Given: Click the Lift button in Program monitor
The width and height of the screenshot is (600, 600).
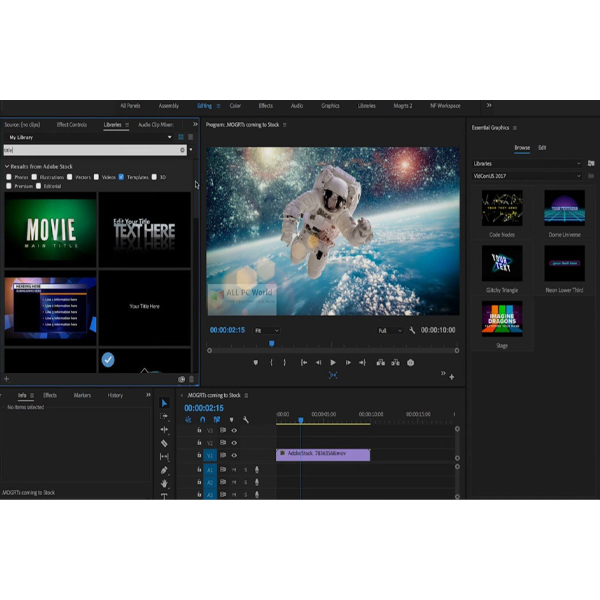Looking at the screenshot, I should [380, 362].
